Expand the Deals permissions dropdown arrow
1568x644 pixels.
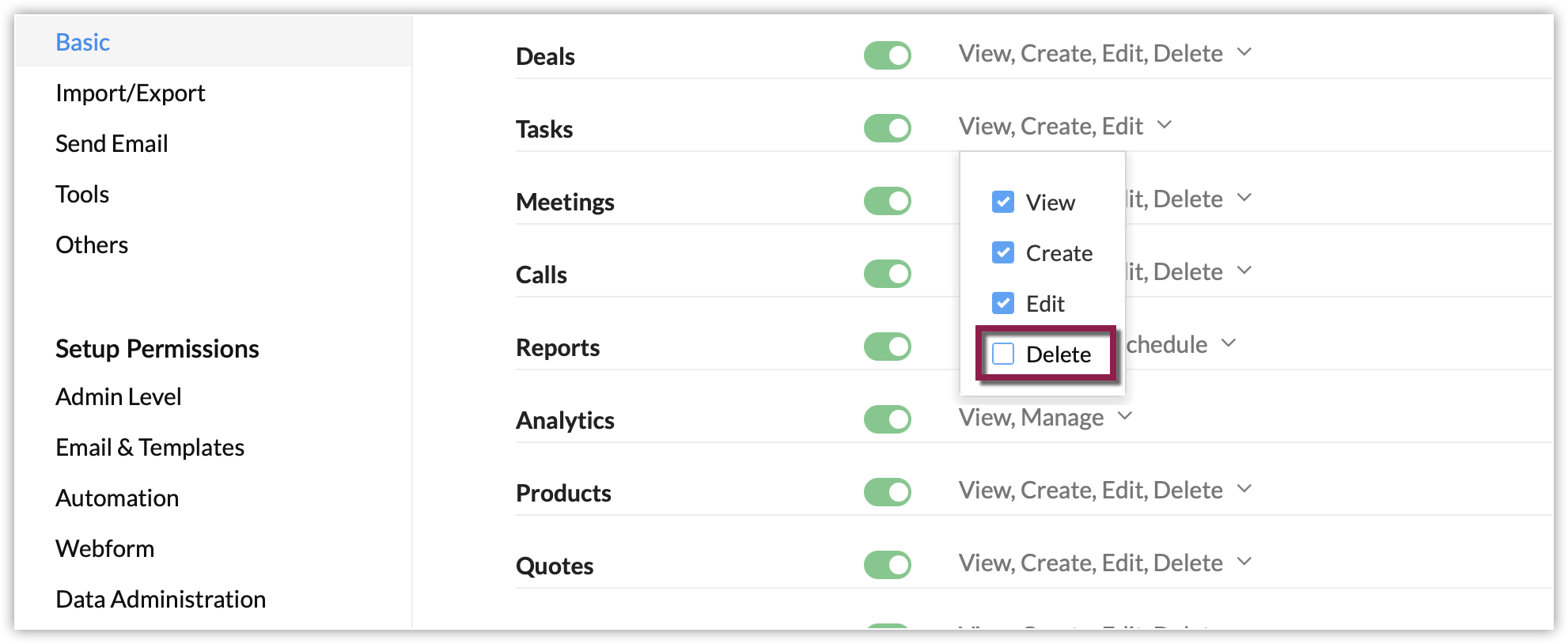point(1244,52)
